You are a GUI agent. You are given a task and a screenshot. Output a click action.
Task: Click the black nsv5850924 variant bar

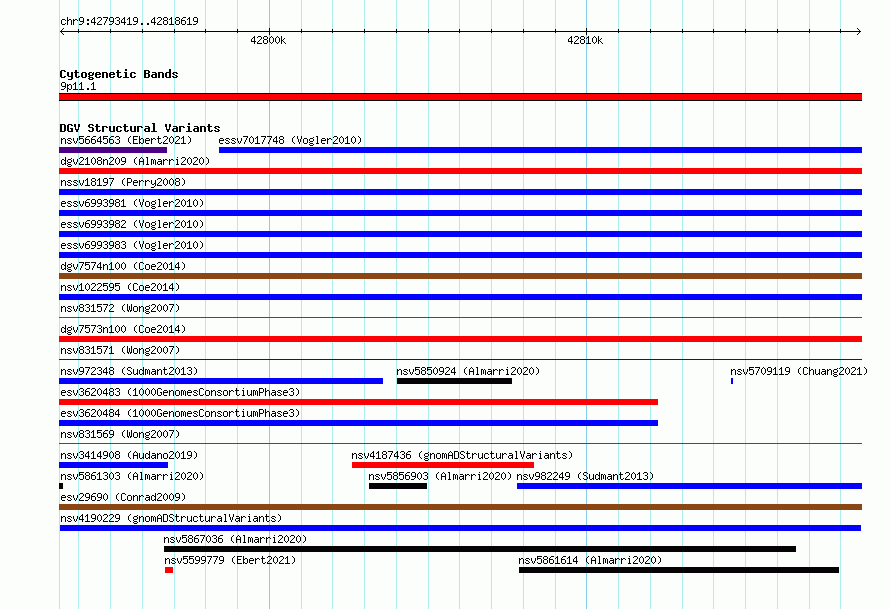coord(454,381)
